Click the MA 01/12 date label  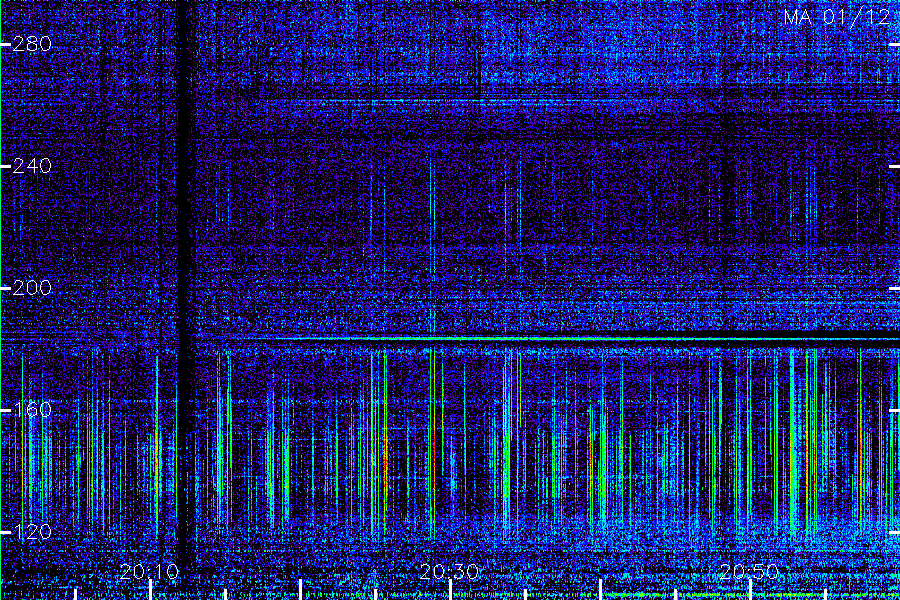tap(837, 17)
